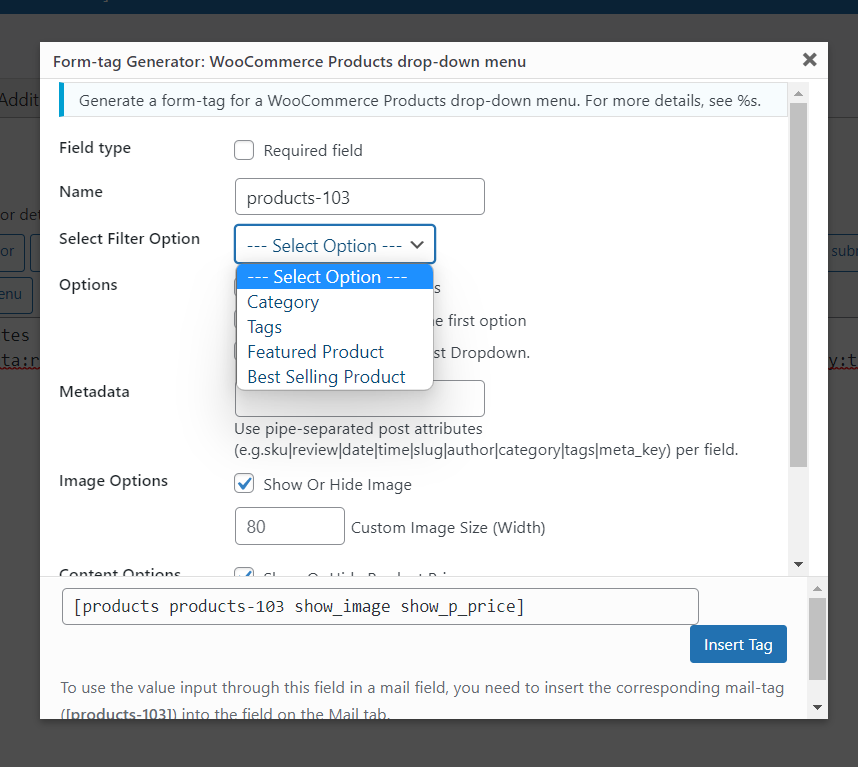Click the footer scrollbar up arrow

click(818, 589)
